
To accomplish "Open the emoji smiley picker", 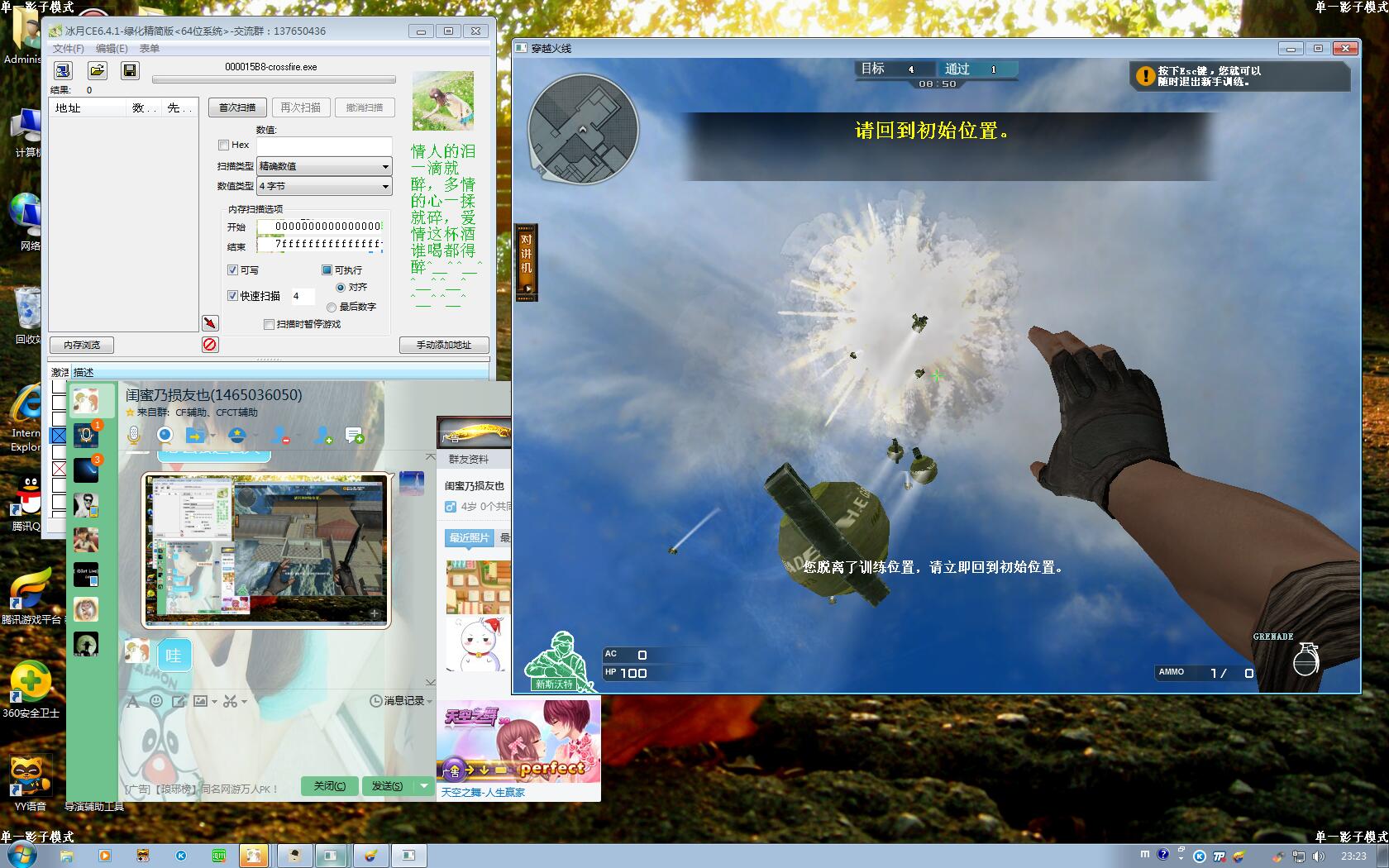I will [x=156, y=701].
